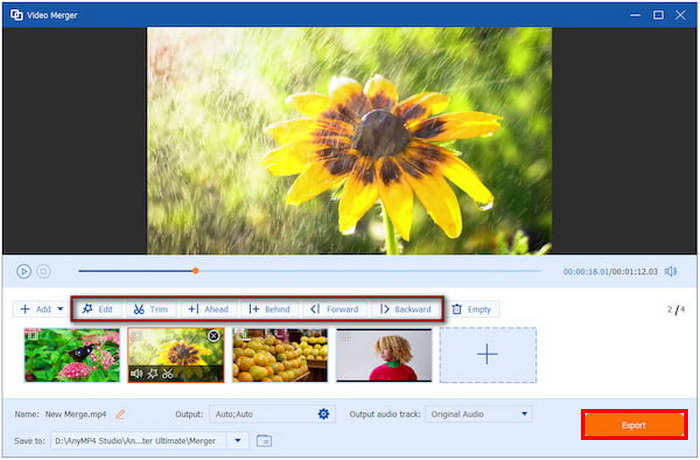The height and width of the screenshot is (460, 700).
Task: Click the scissors icon on sunflower clip
Action: point(167,373)
